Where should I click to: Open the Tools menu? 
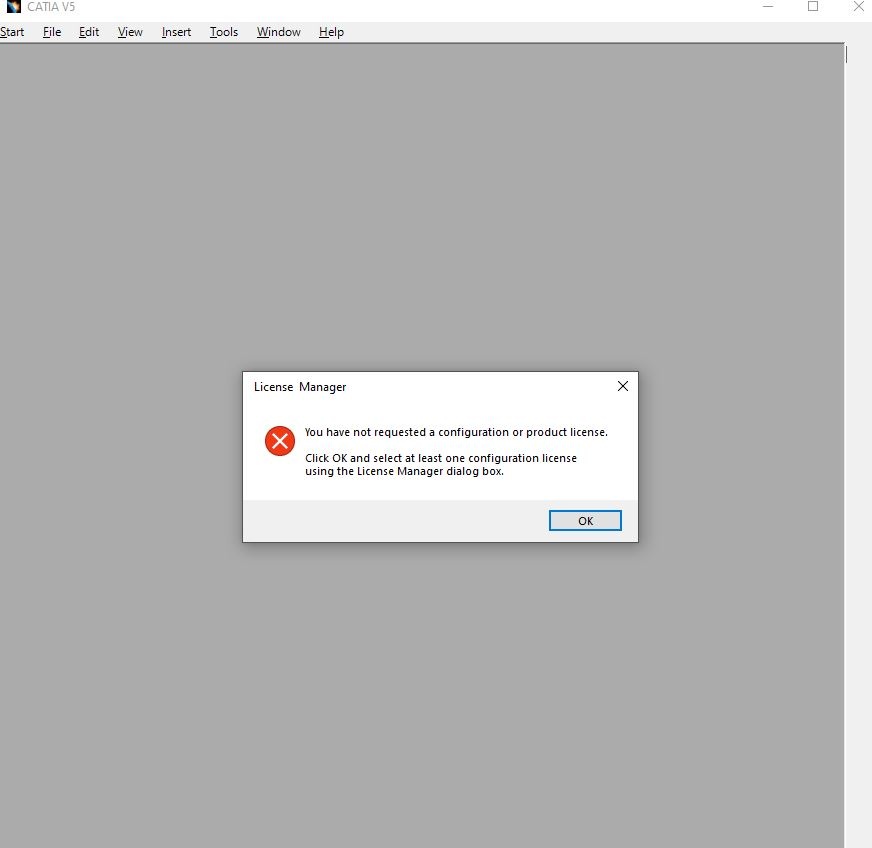pyautogui.click(x=224, y=32)
